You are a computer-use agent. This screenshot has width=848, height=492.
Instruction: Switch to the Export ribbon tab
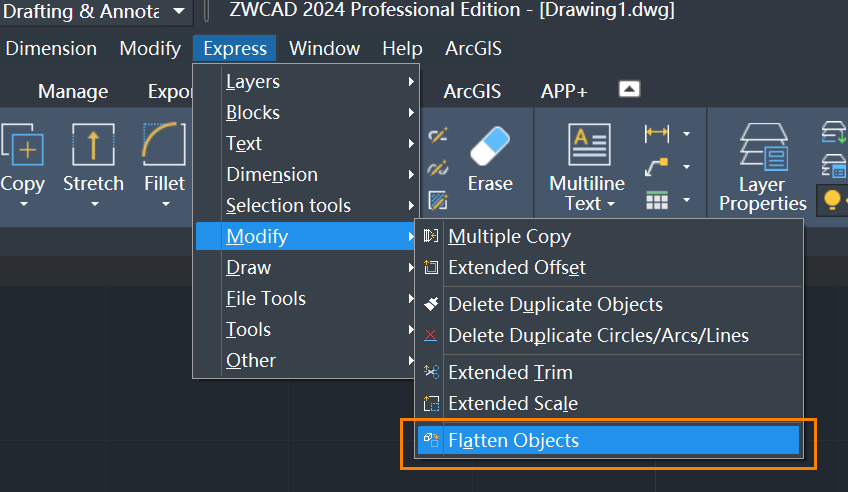point(170,91)
